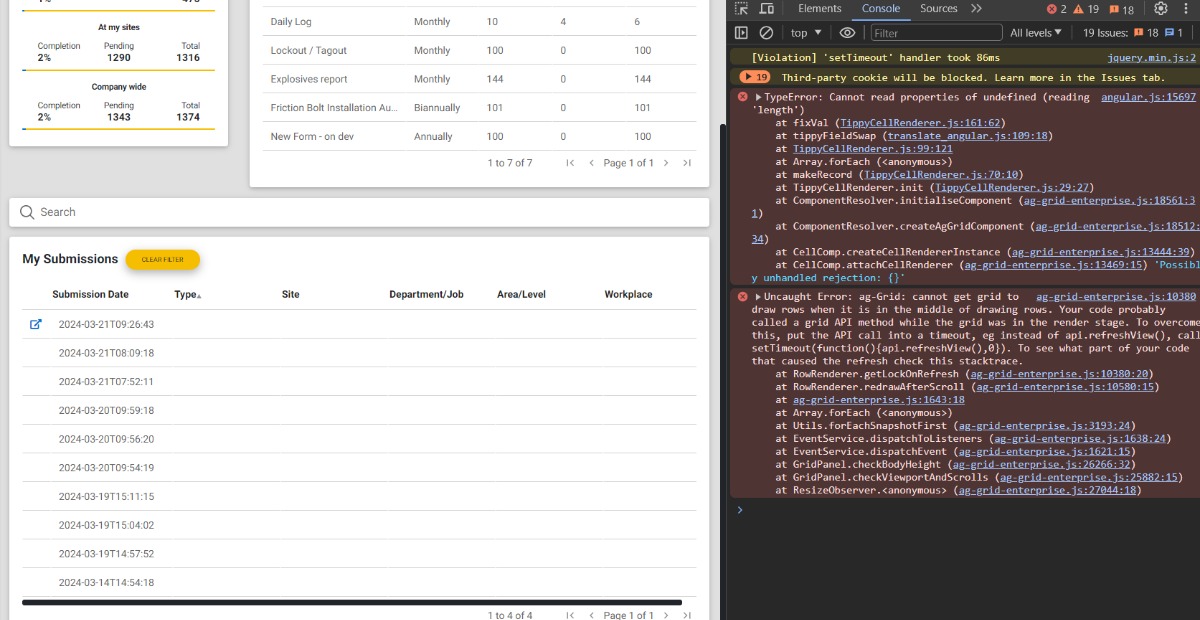Screen dimensions: 1200x620
Task: Expand the TypeError stack trace triangle
Action: pos(758,97)
